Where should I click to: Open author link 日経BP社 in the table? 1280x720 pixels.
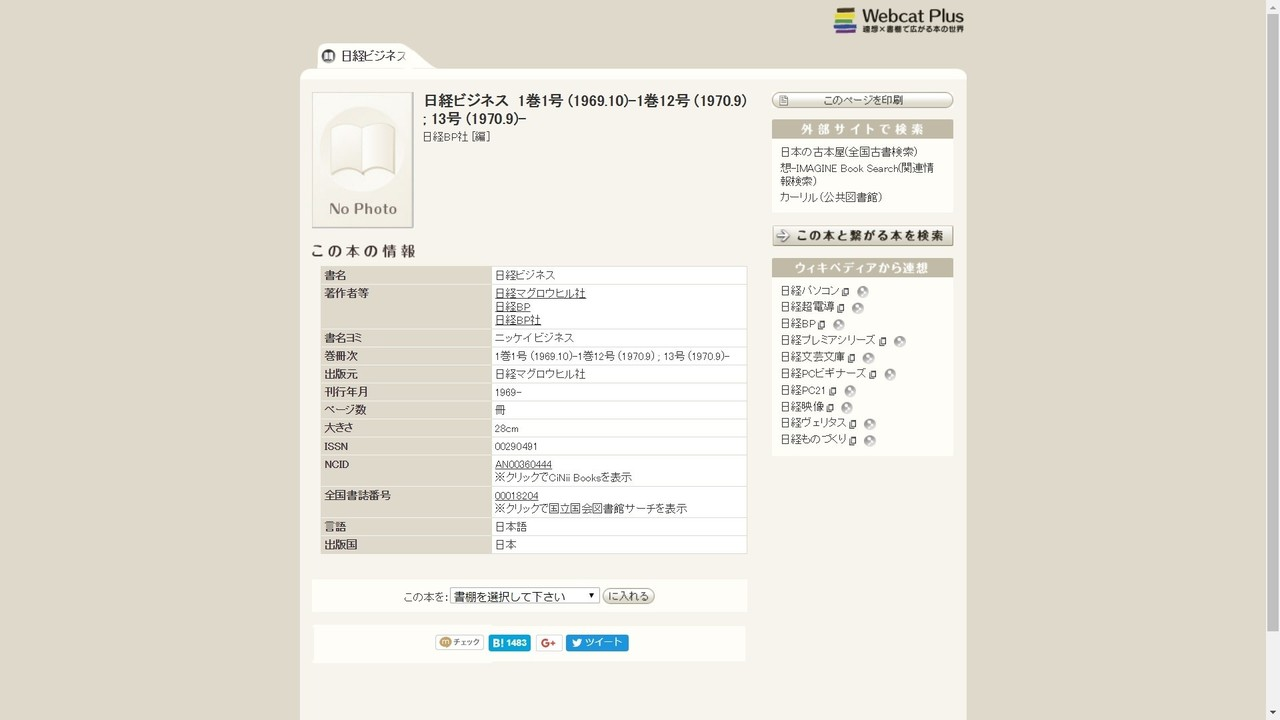517,320
